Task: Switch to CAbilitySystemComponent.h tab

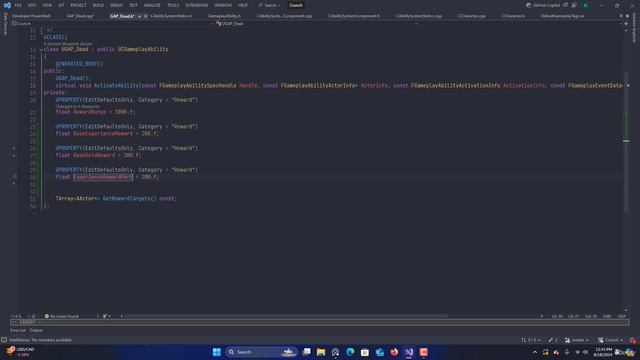Action: 354,16
